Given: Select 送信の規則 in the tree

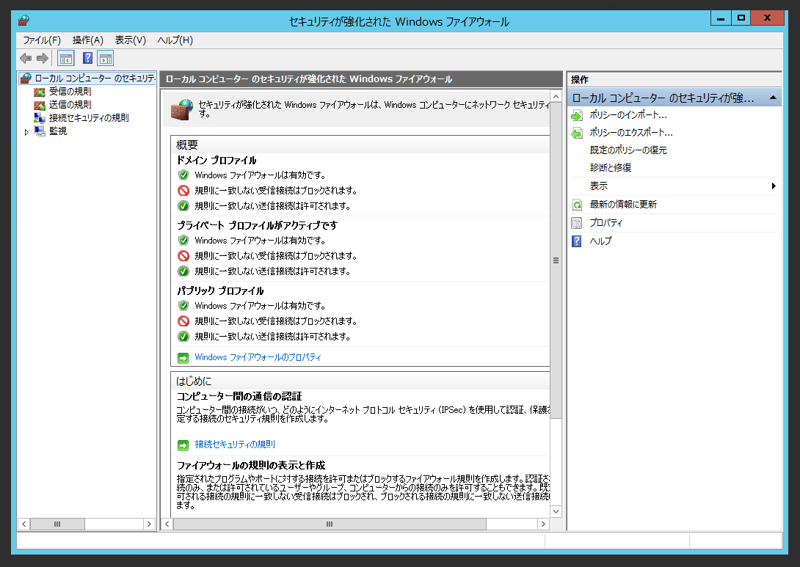Looking at the screenshot, I should click(x=70, y=105).
